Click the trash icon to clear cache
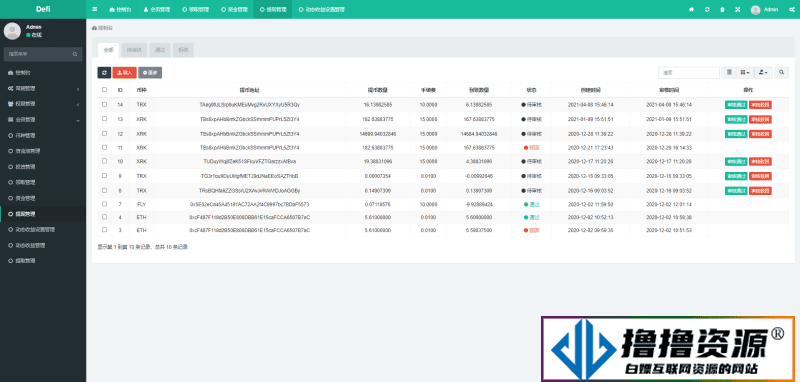The width and height of the screenshot is (800, 382). [722, 9]
